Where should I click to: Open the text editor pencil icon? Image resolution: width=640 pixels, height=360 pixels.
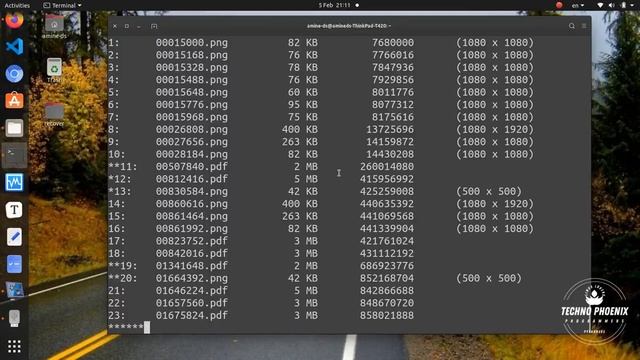(14, 237)
